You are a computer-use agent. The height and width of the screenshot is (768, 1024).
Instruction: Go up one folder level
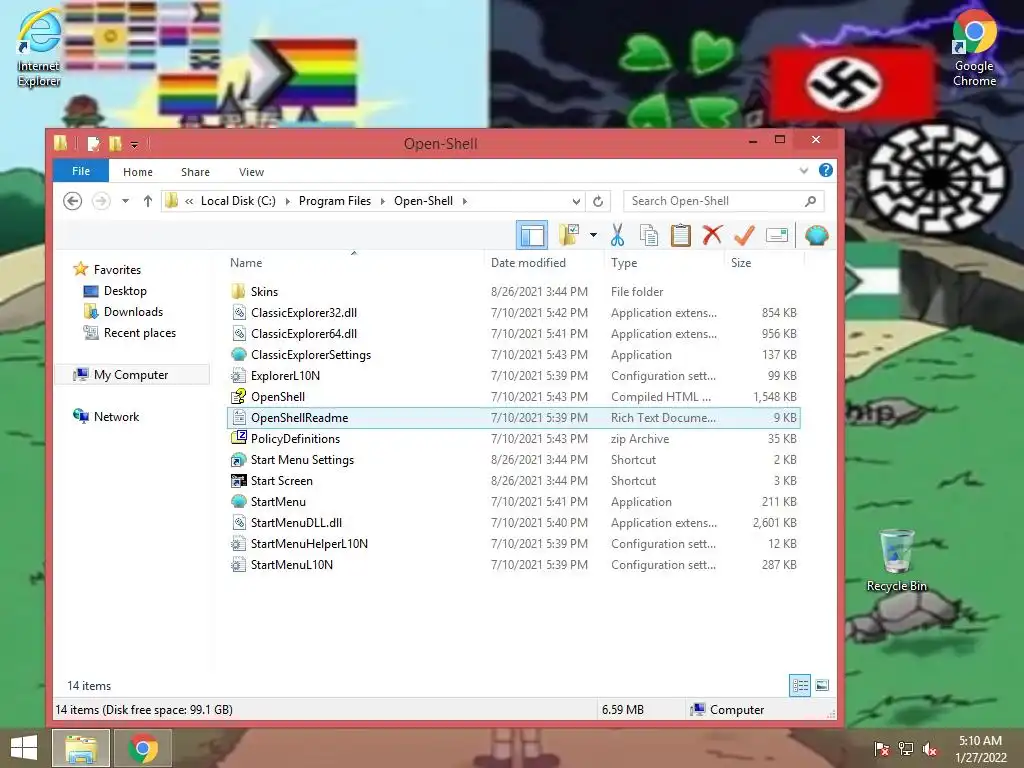coord(148,201)
